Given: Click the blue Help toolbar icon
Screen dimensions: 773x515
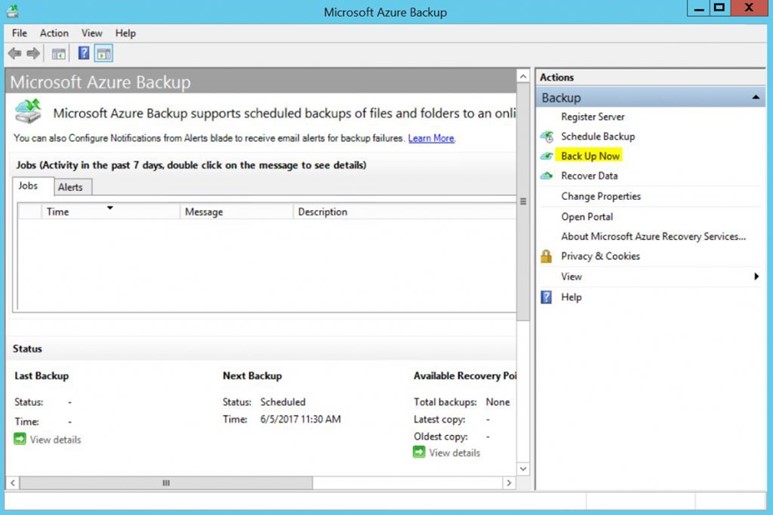Looking at the screenshot, I should point(84,53).
